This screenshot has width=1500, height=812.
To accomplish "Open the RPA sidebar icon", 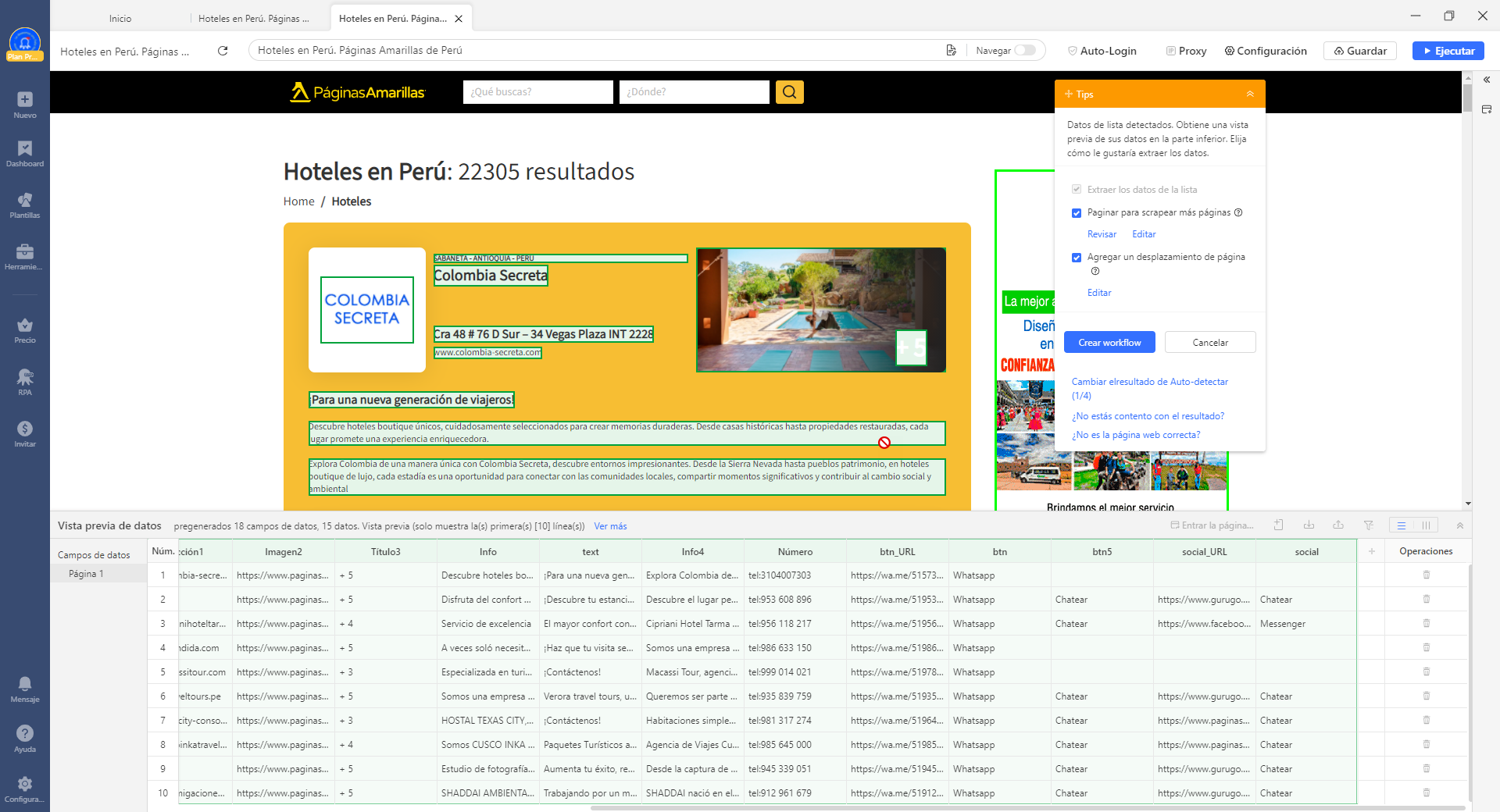I will (25, 383).
